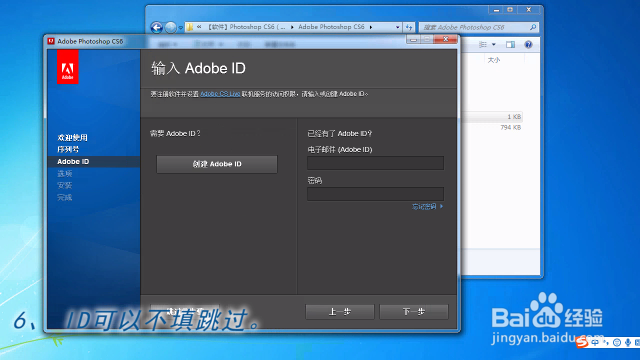Screen dimensions: 640x360
Task: Expand arrow after 【软件】Photoshop CS6 breadcrumb
Action: pos(292,27)
